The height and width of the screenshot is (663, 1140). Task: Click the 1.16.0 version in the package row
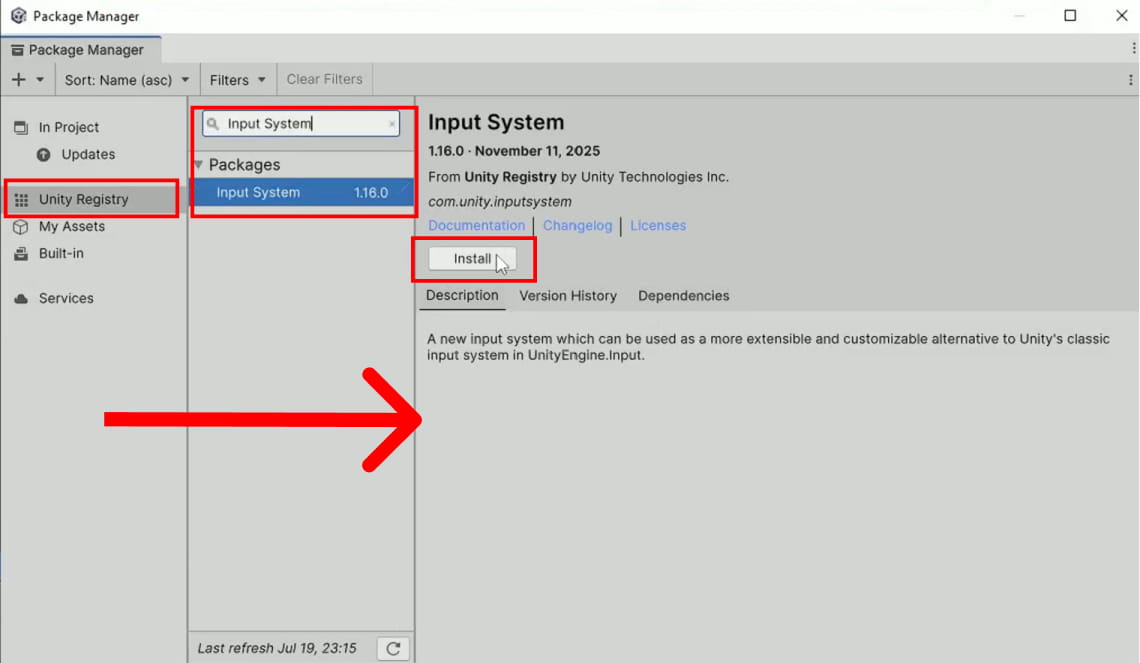[371, 193]
